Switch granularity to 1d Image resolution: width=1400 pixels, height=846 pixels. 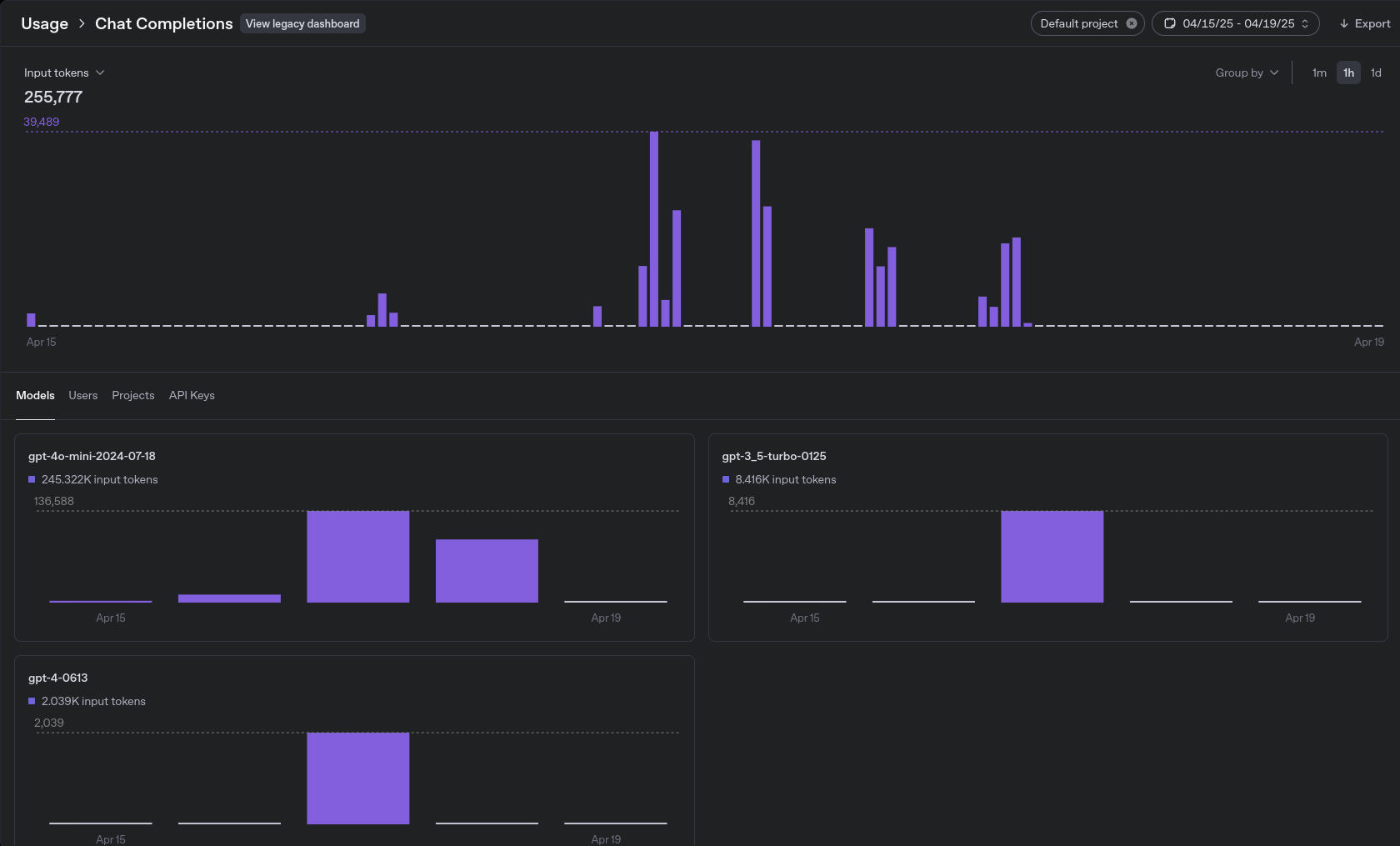pos(1376,73)
